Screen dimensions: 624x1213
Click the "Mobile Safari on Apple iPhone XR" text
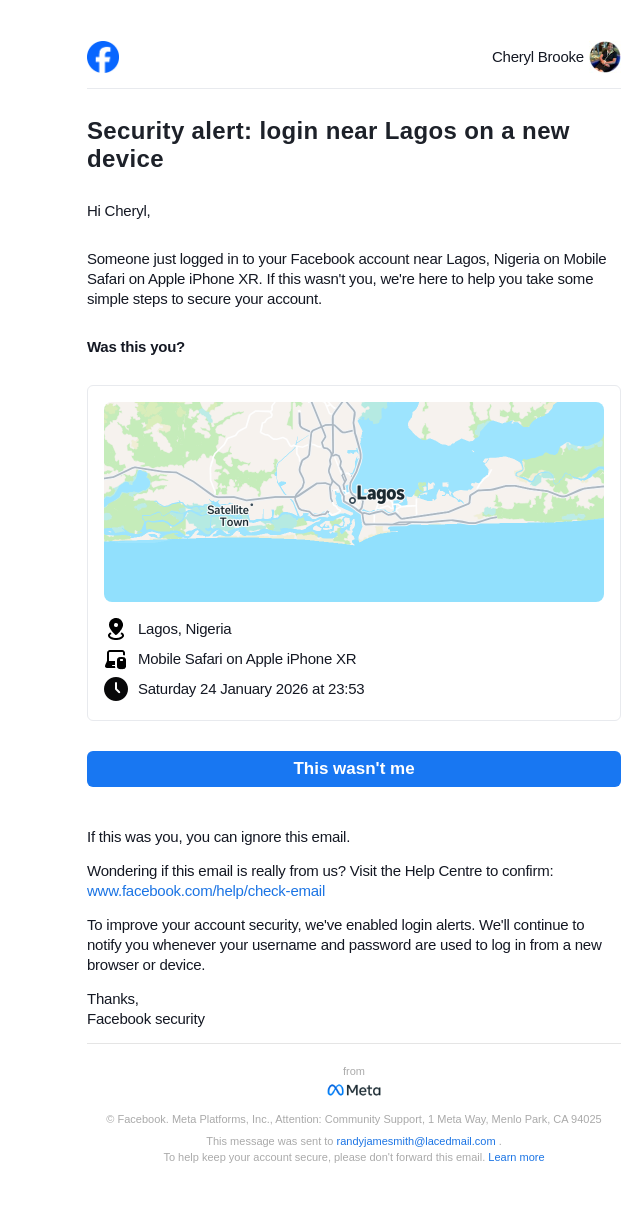[247, 659]
